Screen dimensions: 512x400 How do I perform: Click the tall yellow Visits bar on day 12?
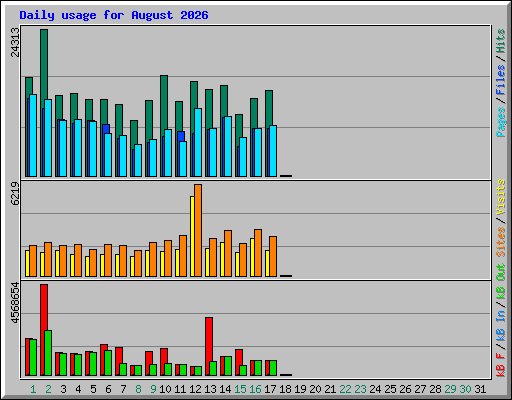pyautogui.click(x=192, y=236)
